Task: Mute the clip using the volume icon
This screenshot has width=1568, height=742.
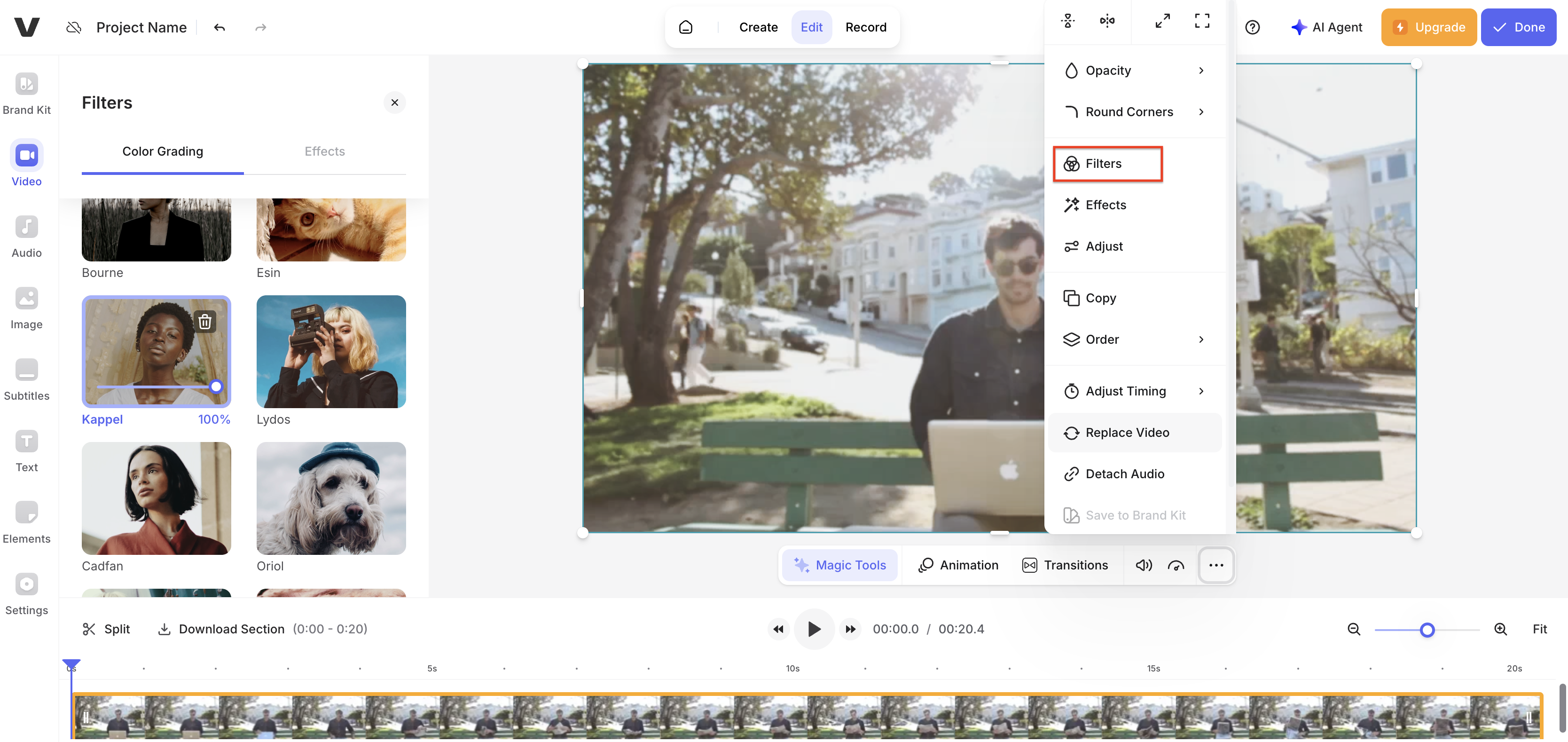Action: tap(1144, 565)
